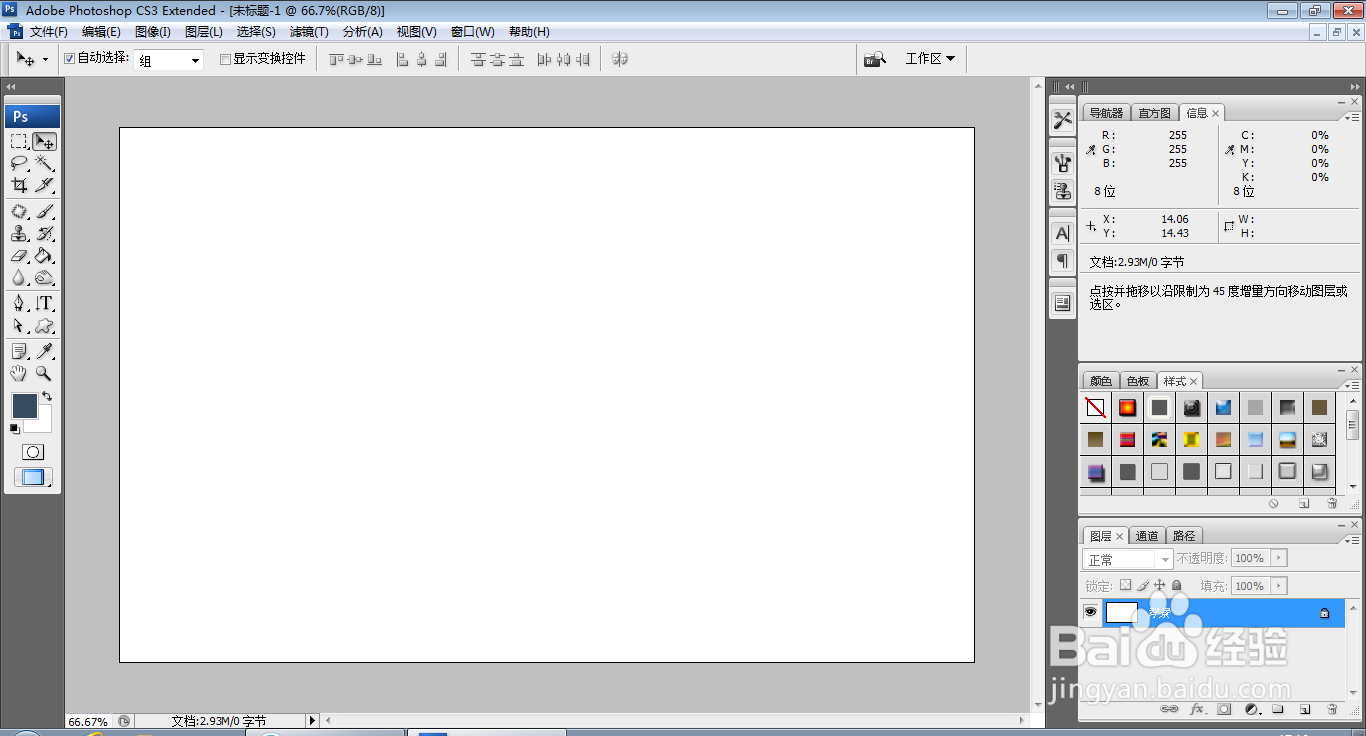Viewport: 1366px width, 736px height.
Task: Select the Eraser tool
Action: point(19,256)
